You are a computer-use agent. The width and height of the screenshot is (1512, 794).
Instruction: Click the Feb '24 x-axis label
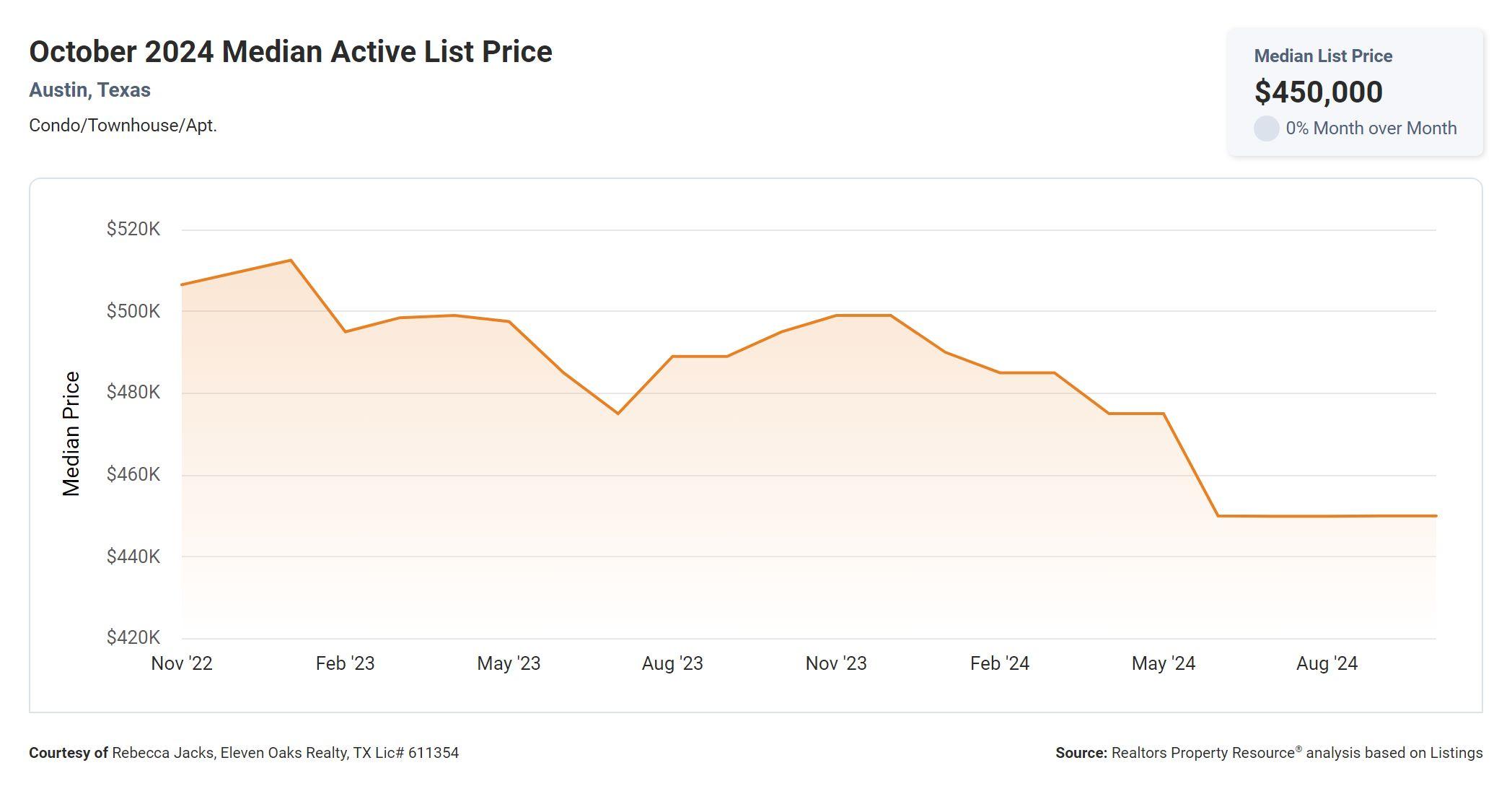[x=999, y=663]
